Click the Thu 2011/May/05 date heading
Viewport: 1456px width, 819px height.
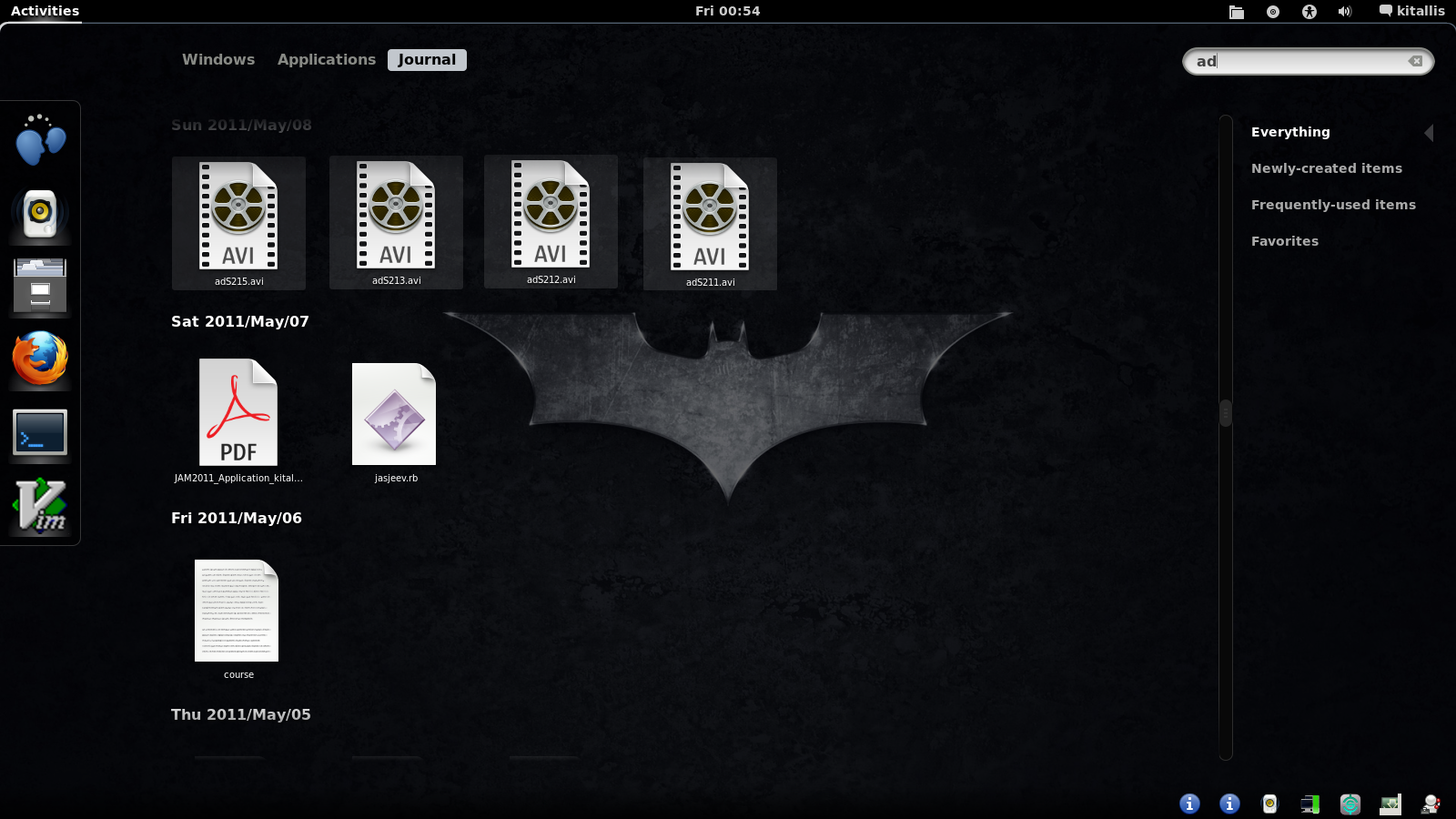(x=241, y=714)
